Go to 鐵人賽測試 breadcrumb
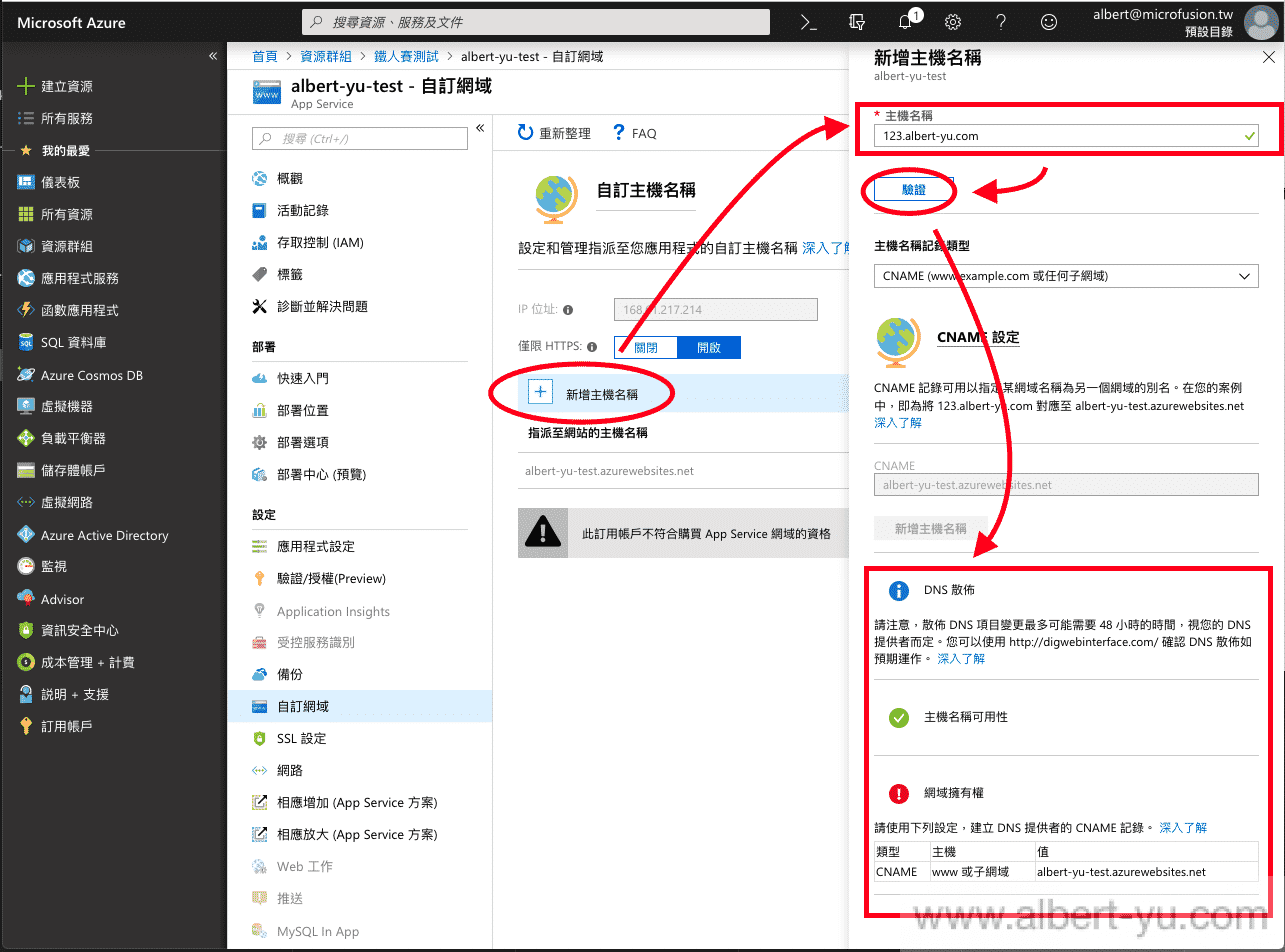Screen dimensions: 1285x952 (406, 56)
